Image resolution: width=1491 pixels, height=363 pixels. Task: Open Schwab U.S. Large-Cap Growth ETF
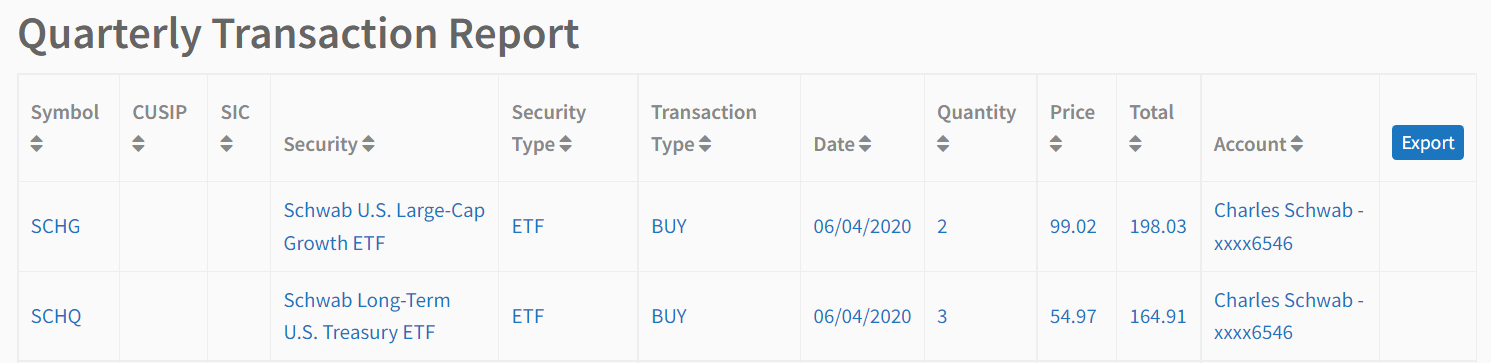[384, 226]
